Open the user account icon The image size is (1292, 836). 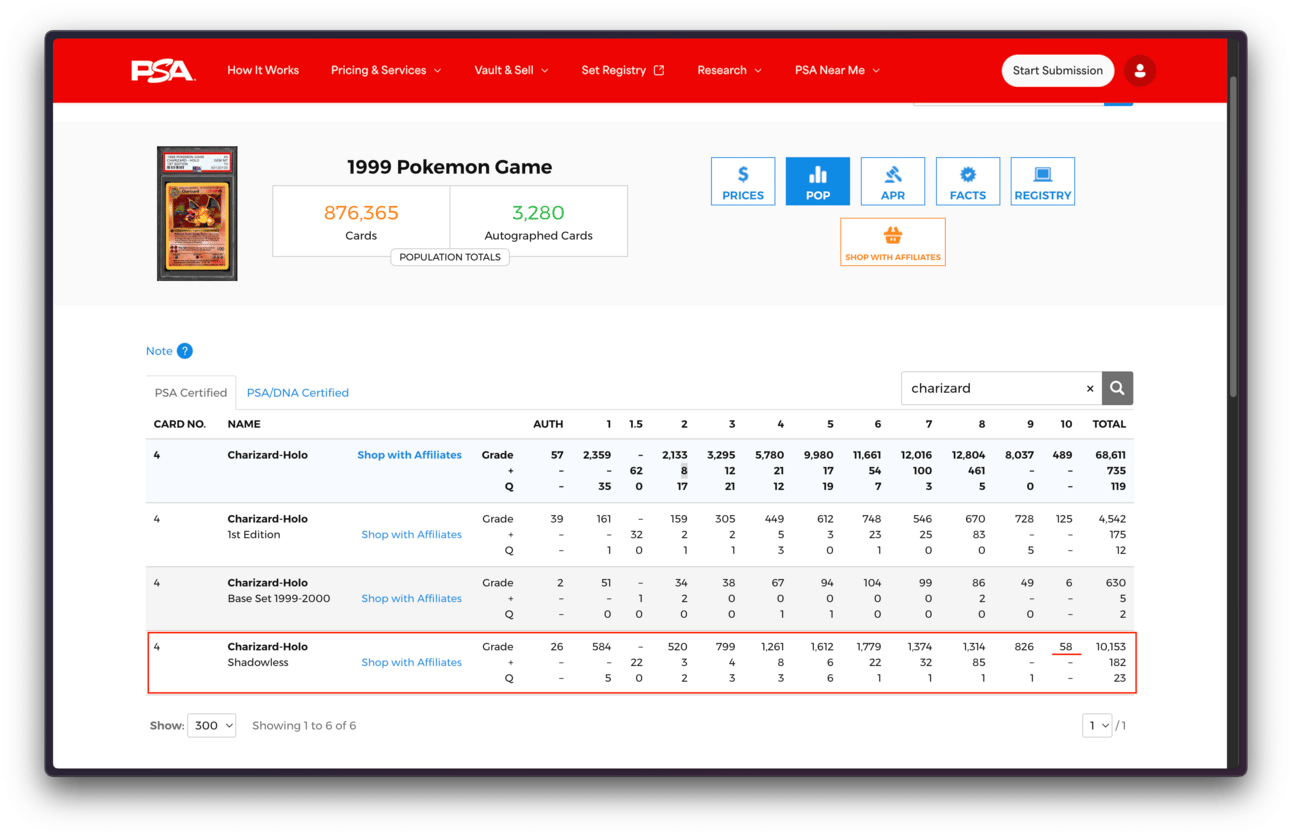click(x=1140, y=71)
